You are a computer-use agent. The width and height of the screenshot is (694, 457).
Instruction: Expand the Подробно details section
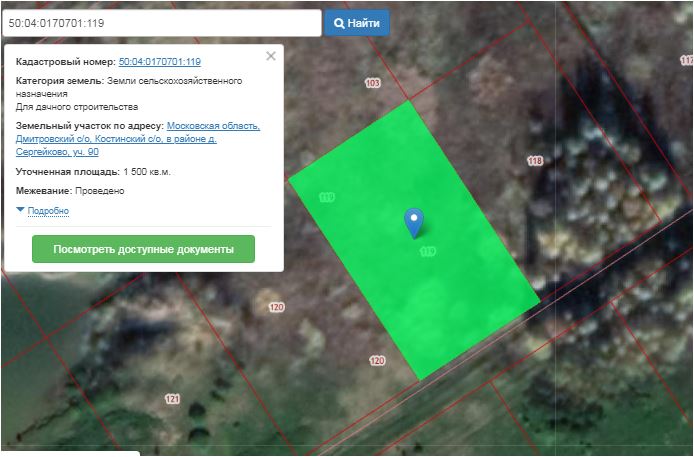point(48,211)
